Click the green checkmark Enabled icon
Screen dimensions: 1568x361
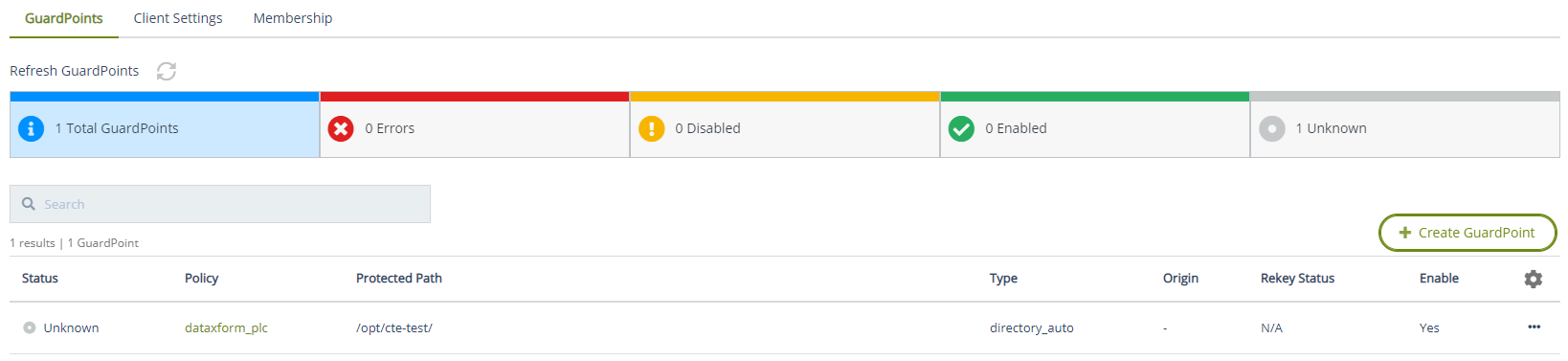point(961,128)
